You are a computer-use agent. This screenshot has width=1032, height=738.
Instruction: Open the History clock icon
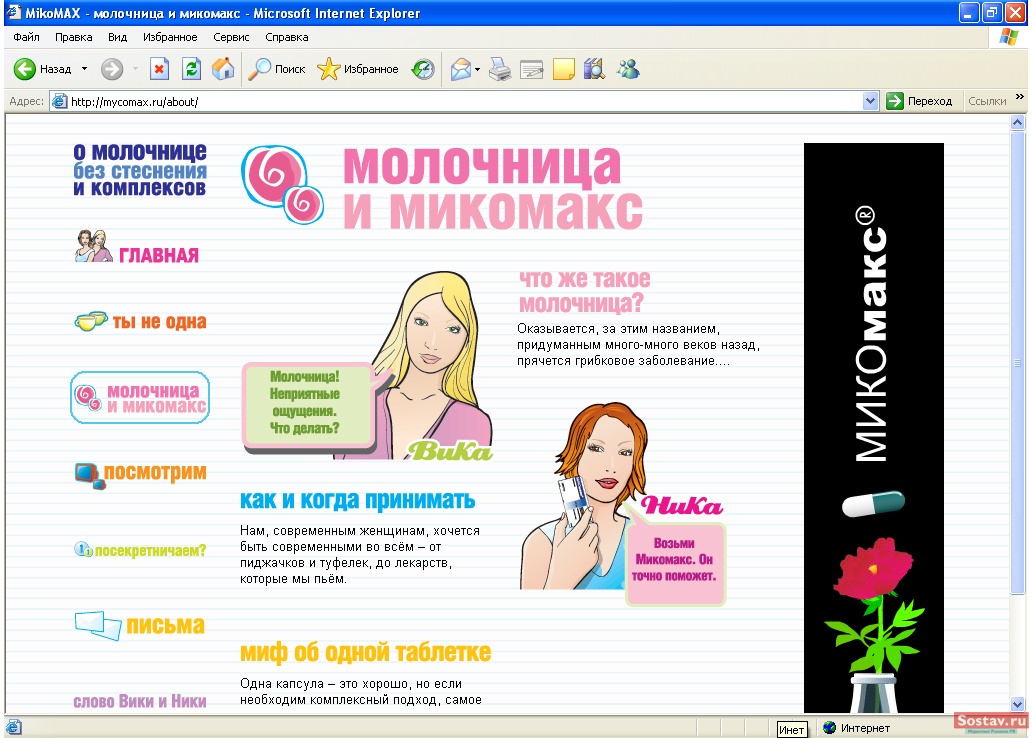(x=423, y=68)
